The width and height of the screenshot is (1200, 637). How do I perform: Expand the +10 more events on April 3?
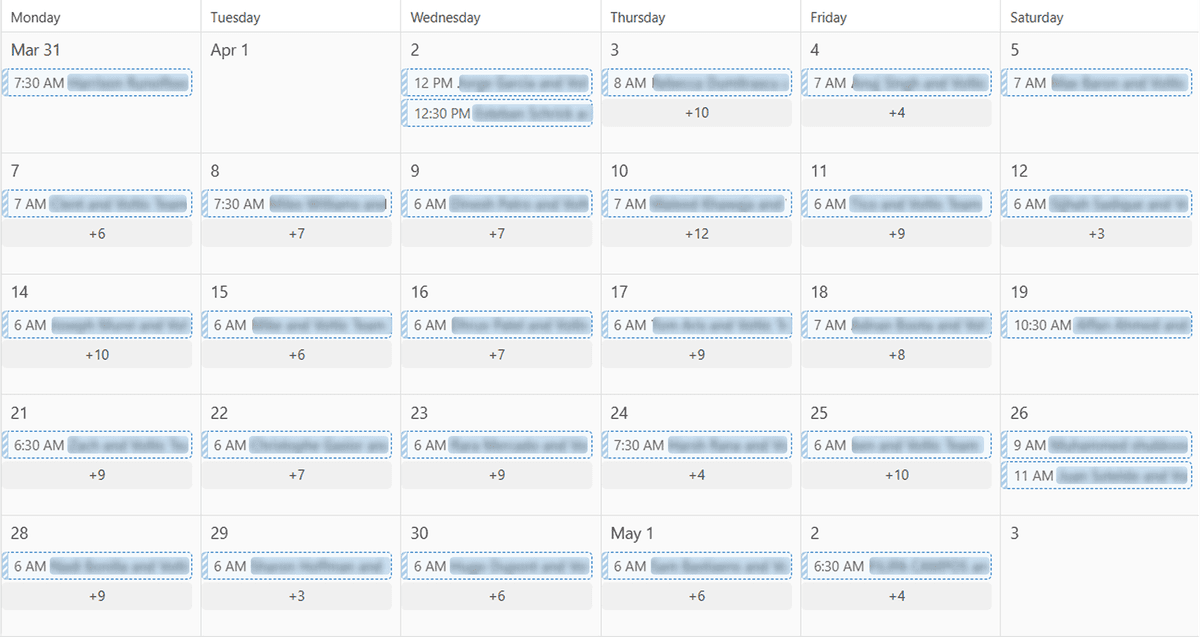[x=696, y=113]
